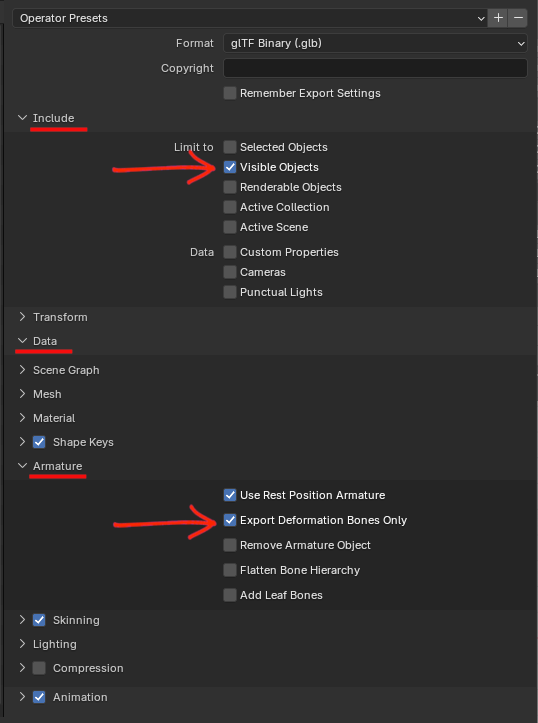Expand the Animation panel arrow
Screen dimensions: 538x723
(x=22, y=697)
